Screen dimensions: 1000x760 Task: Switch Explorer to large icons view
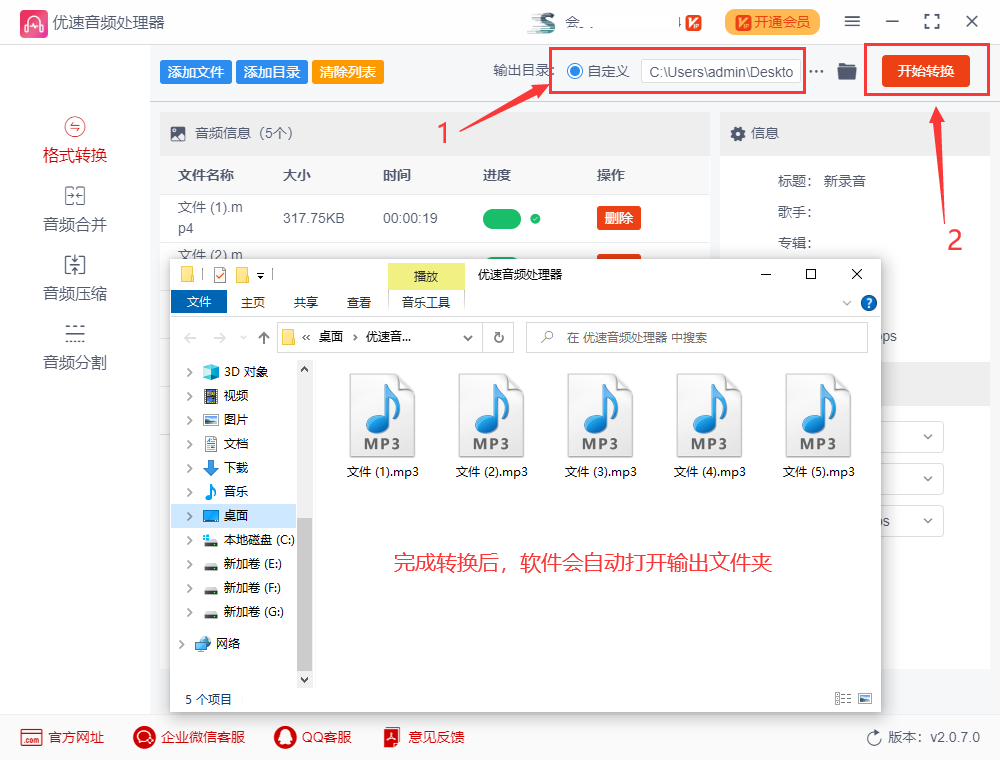point(865,699)
